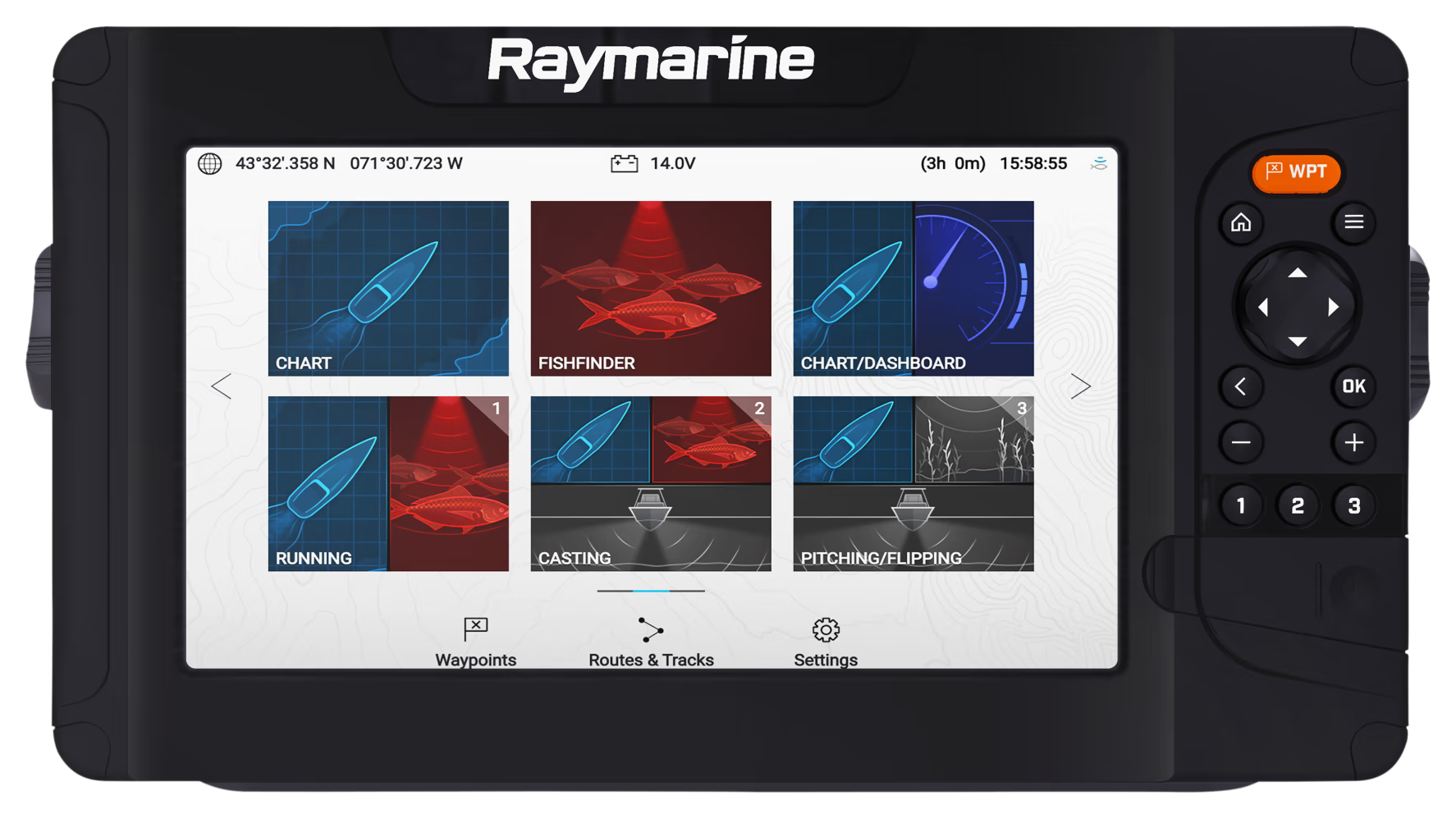Viewport: 1456px width, 818px height.
Task: Tap the orange WPT waypoint button
Action: point(1297,172)
